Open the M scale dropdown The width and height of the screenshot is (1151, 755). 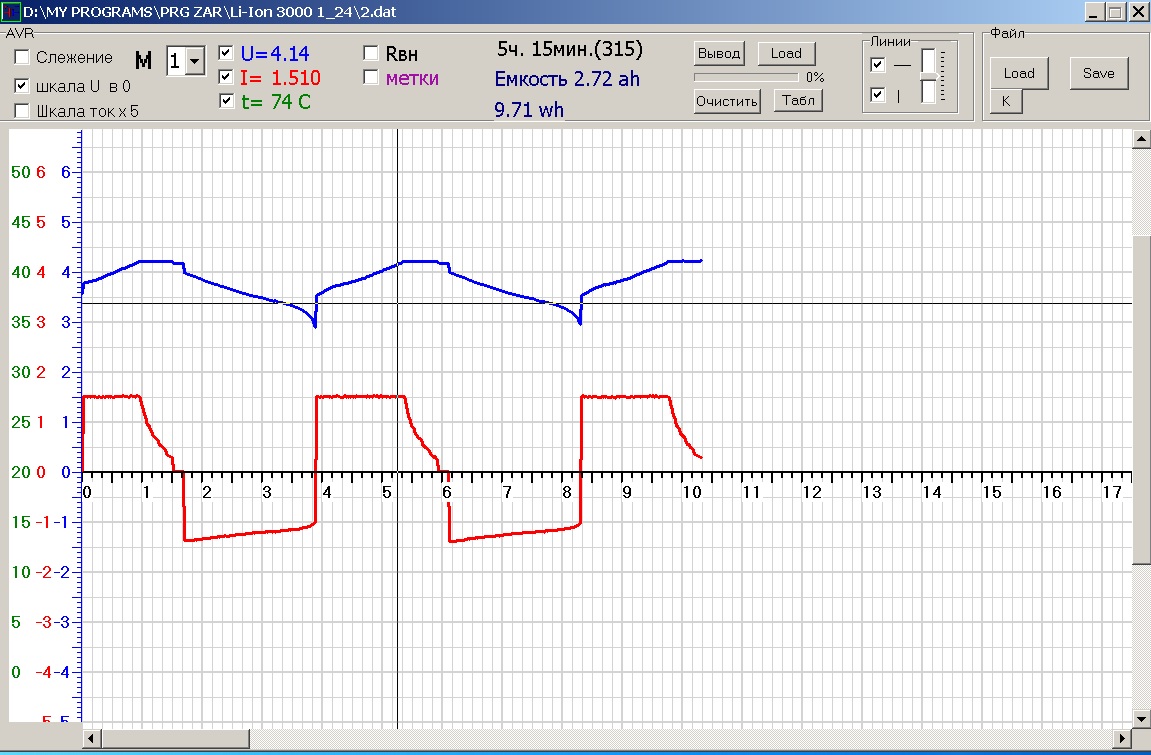pyautogui.click(x=194, y=61)
